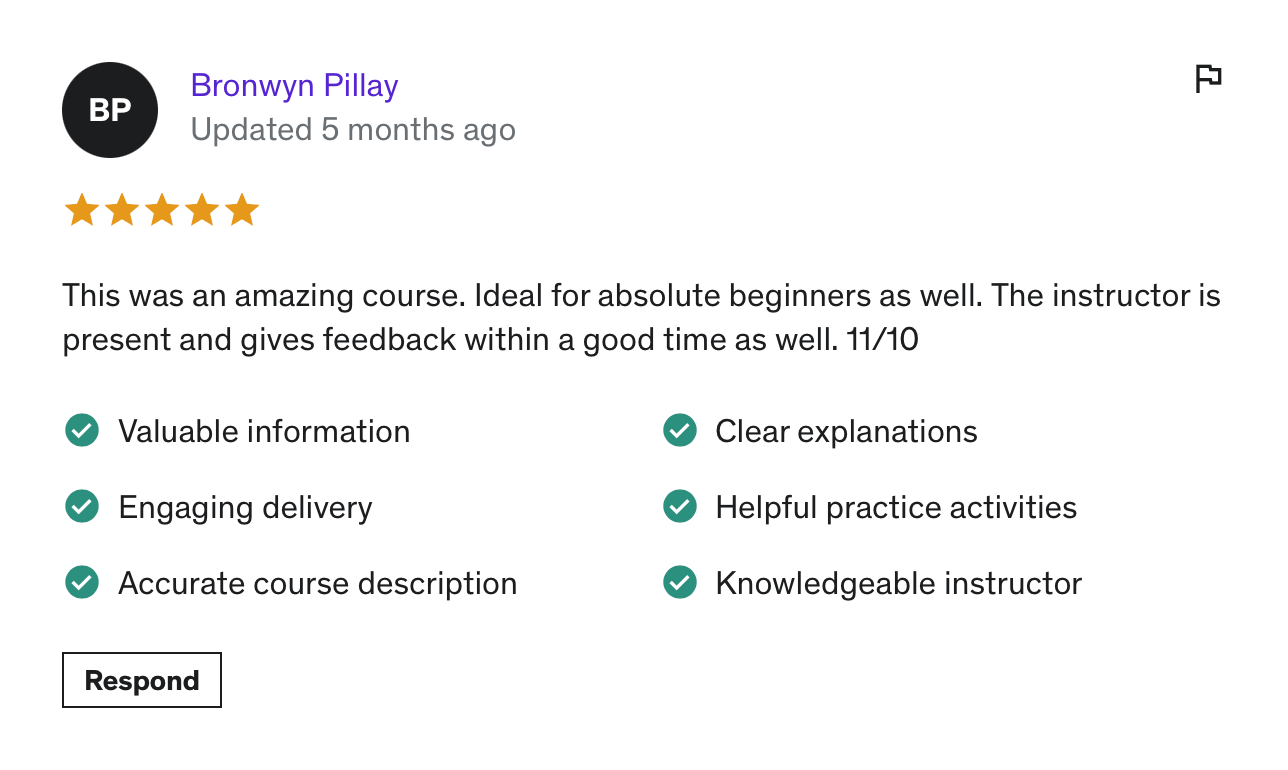Click the fifth rating star
The width and height of the screenshot is (1288, 770).
pos(242,211)
